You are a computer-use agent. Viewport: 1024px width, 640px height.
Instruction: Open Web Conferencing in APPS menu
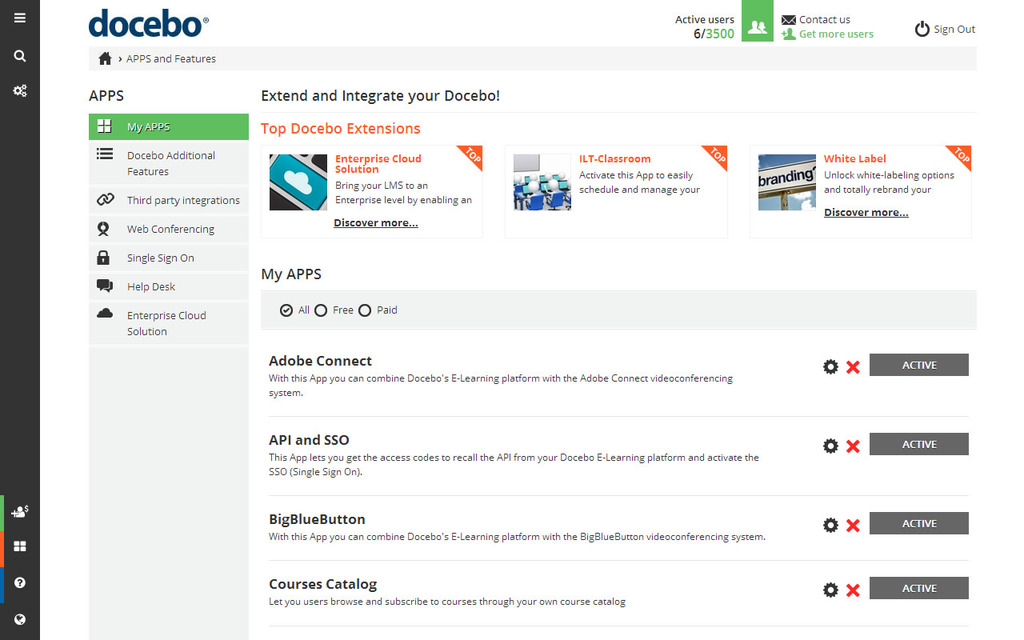[170, 229]
